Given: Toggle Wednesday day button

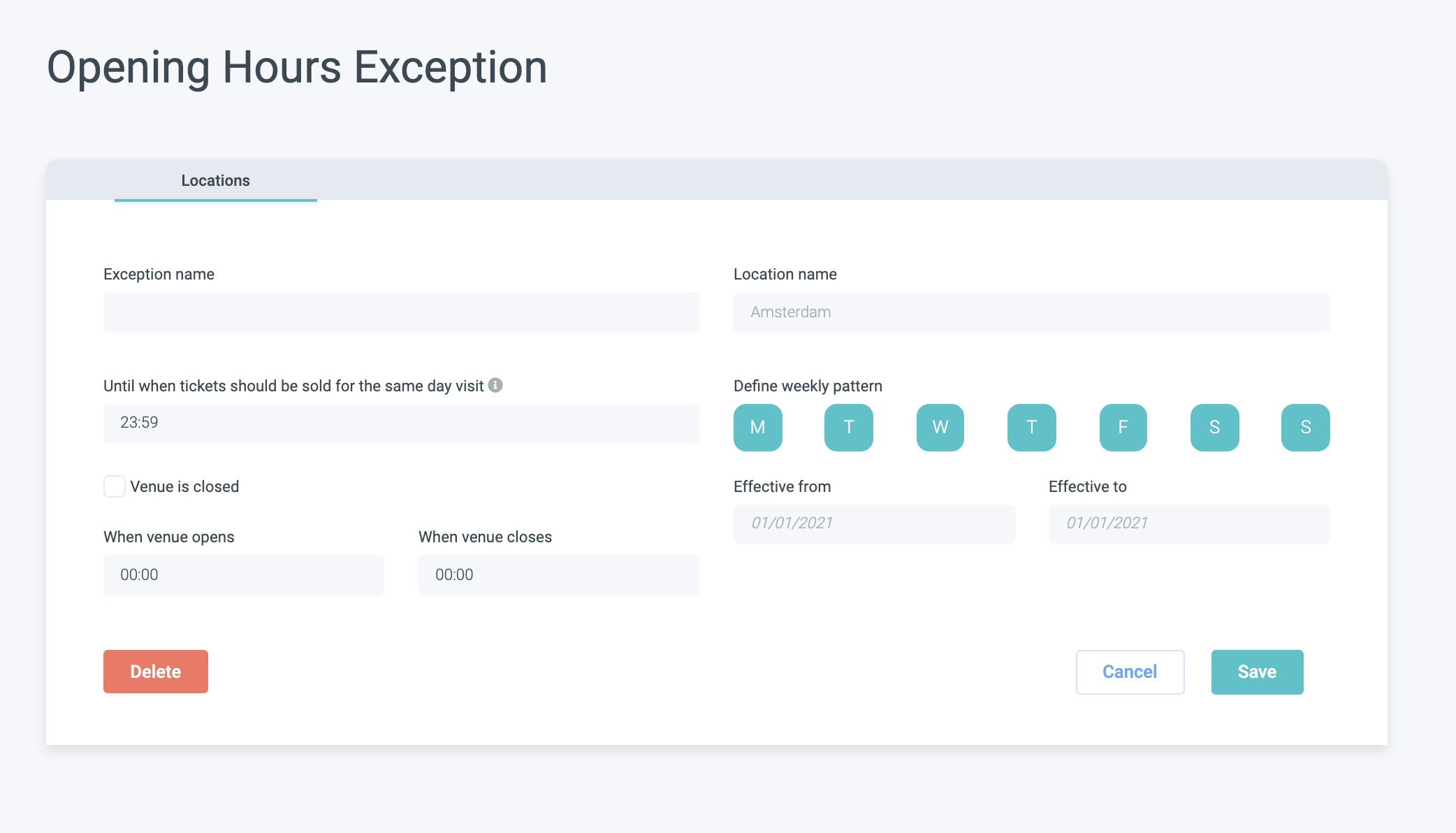Looking at the screenshot, I should click(x=940, y=427).
